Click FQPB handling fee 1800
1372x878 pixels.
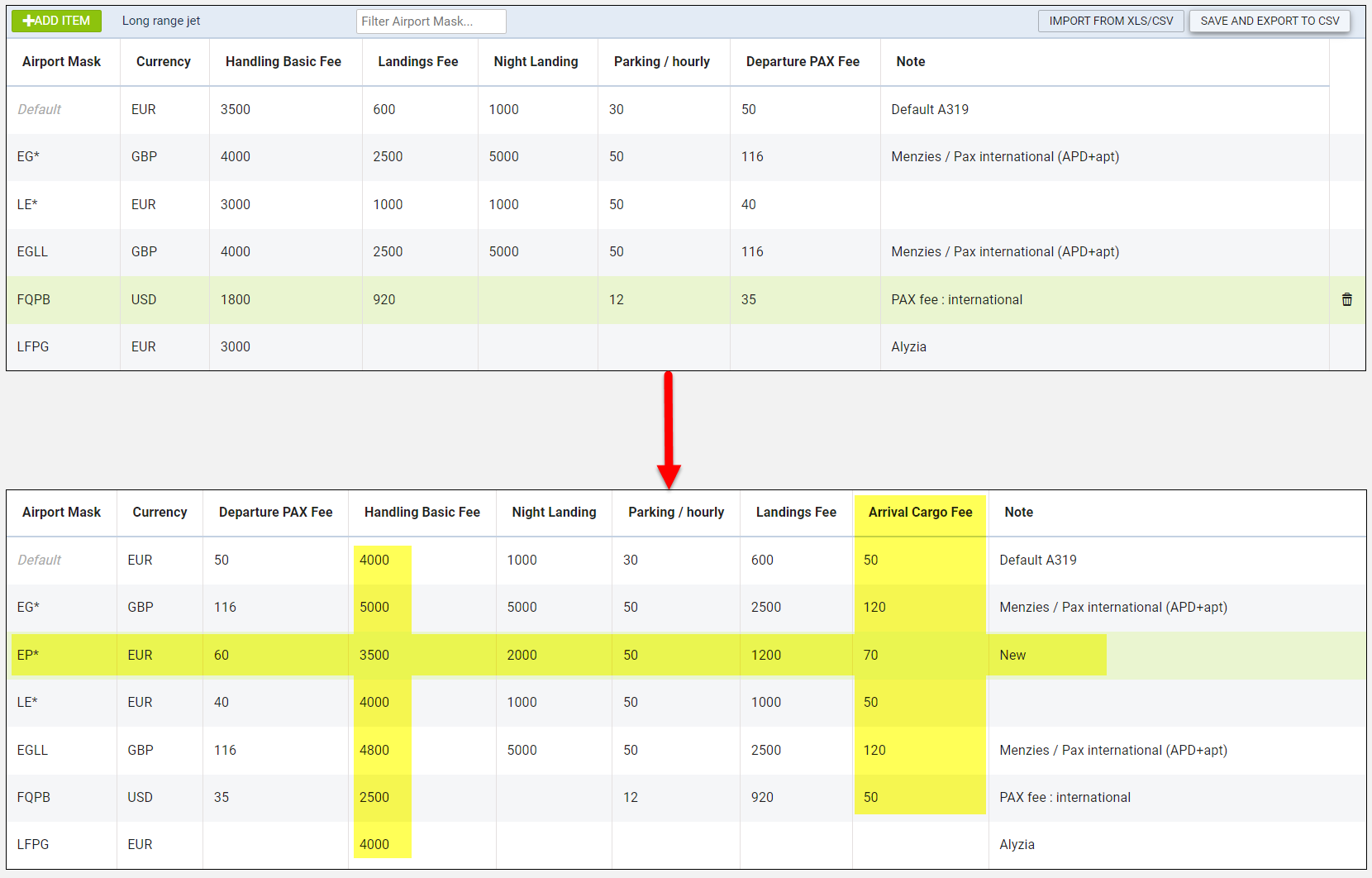(236, 299)
